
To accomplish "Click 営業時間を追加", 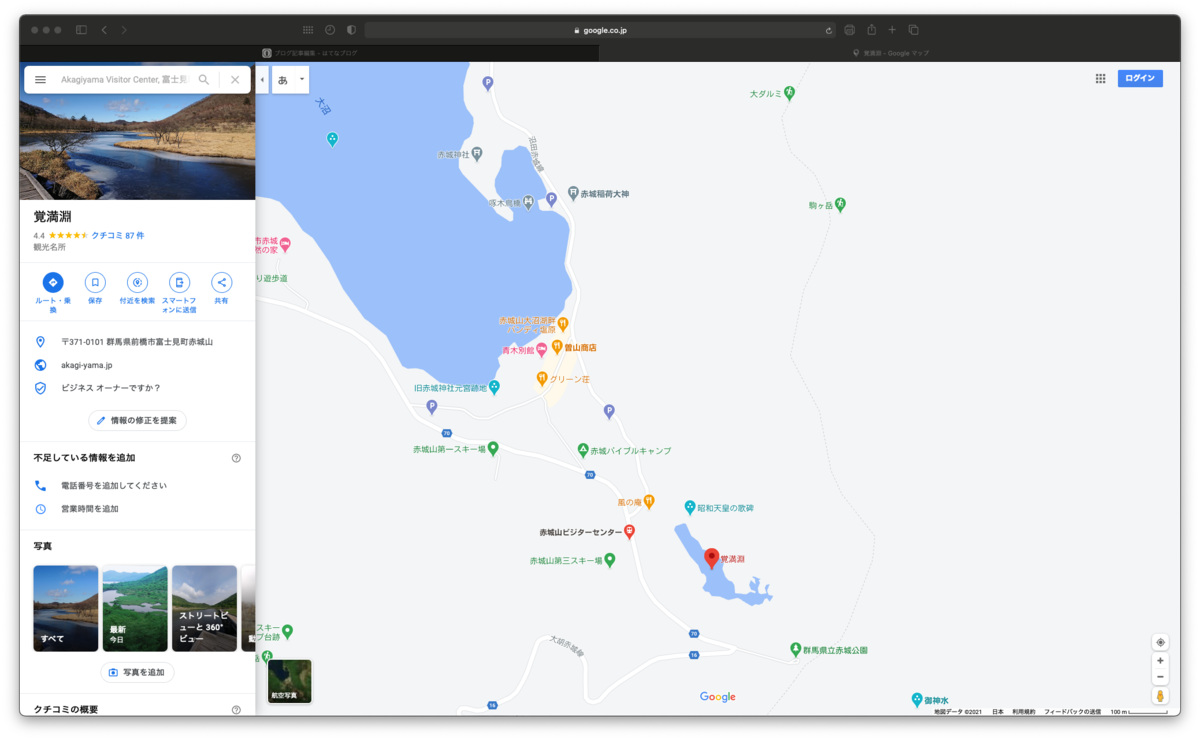I will click(x=90, y=509).
